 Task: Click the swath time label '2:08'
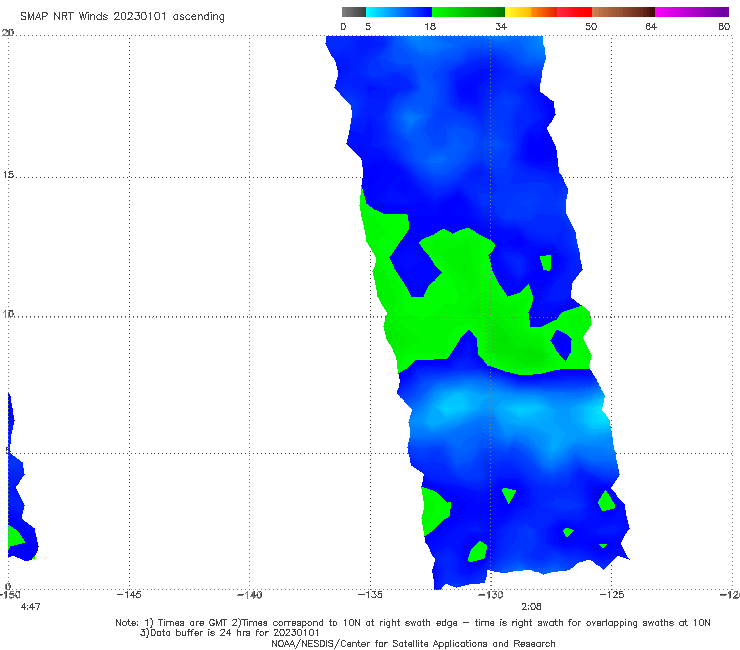531,607
